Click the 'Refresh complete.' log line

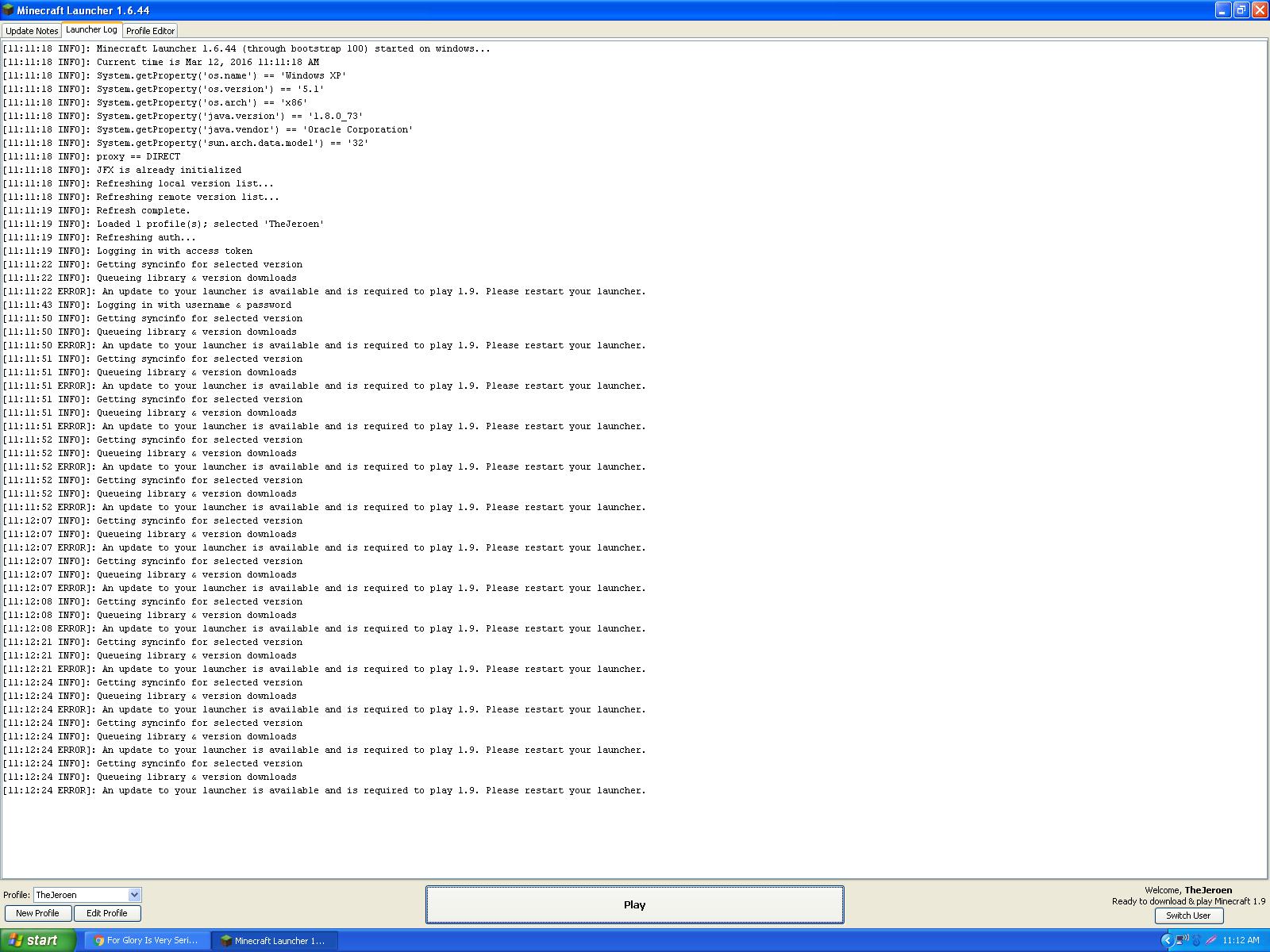(x=97, y=210)
